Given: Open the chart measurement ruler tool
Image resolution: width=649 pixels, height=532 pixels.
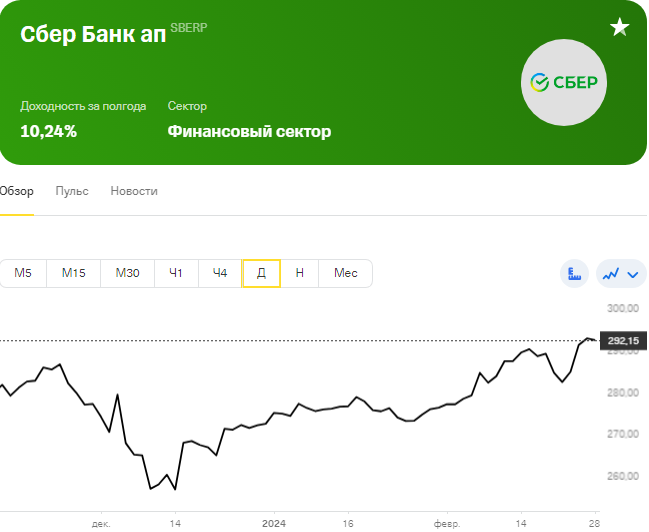Looking at the screenshot, I should point(574,274).
